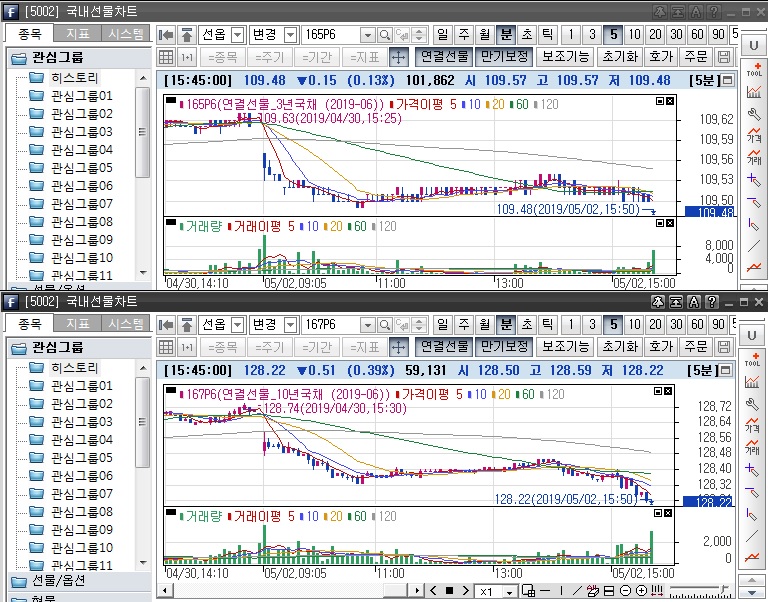Click the horizontal chart scrollbar in the bottom window
768x602 pixels.
pos(292,591)
